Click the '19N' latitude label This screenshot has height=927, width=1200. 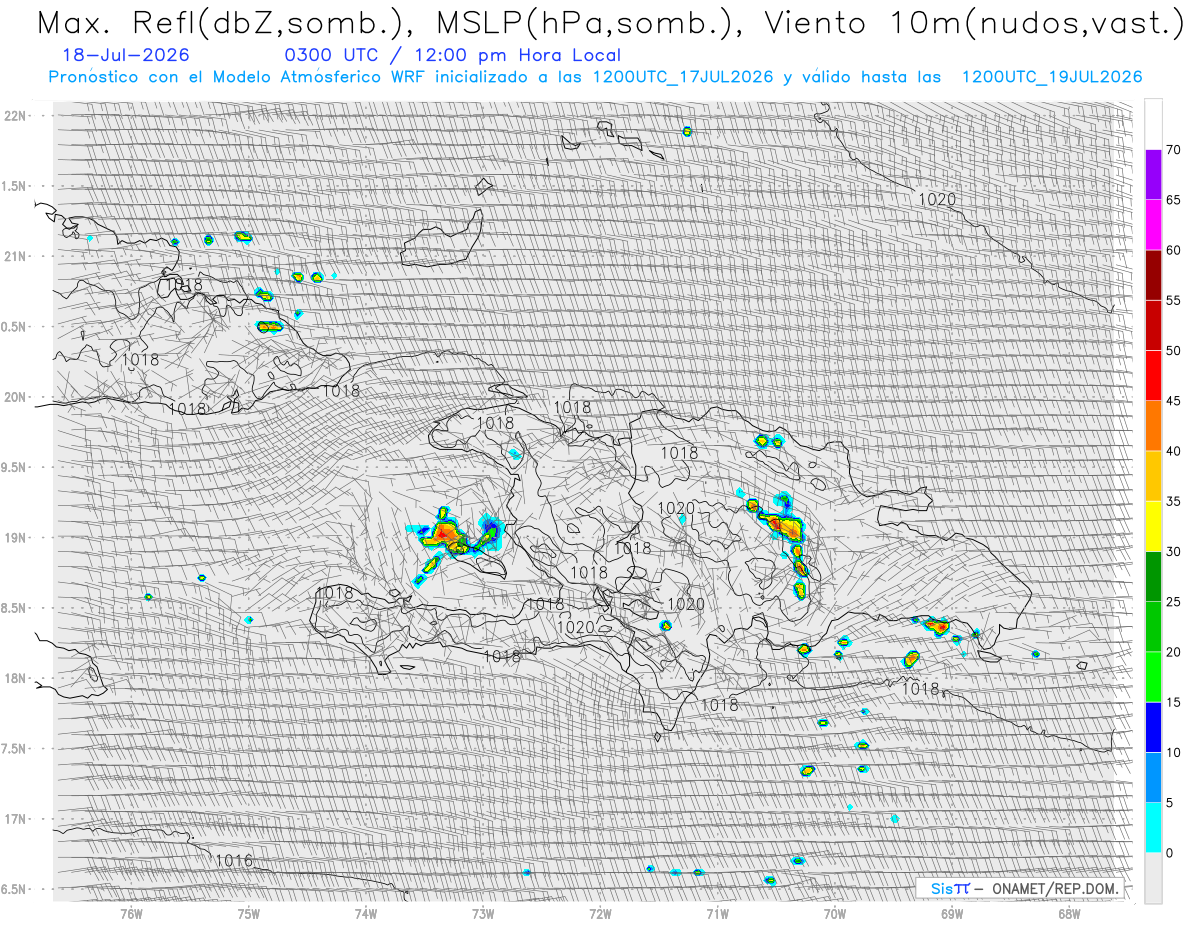pos(15,538)
